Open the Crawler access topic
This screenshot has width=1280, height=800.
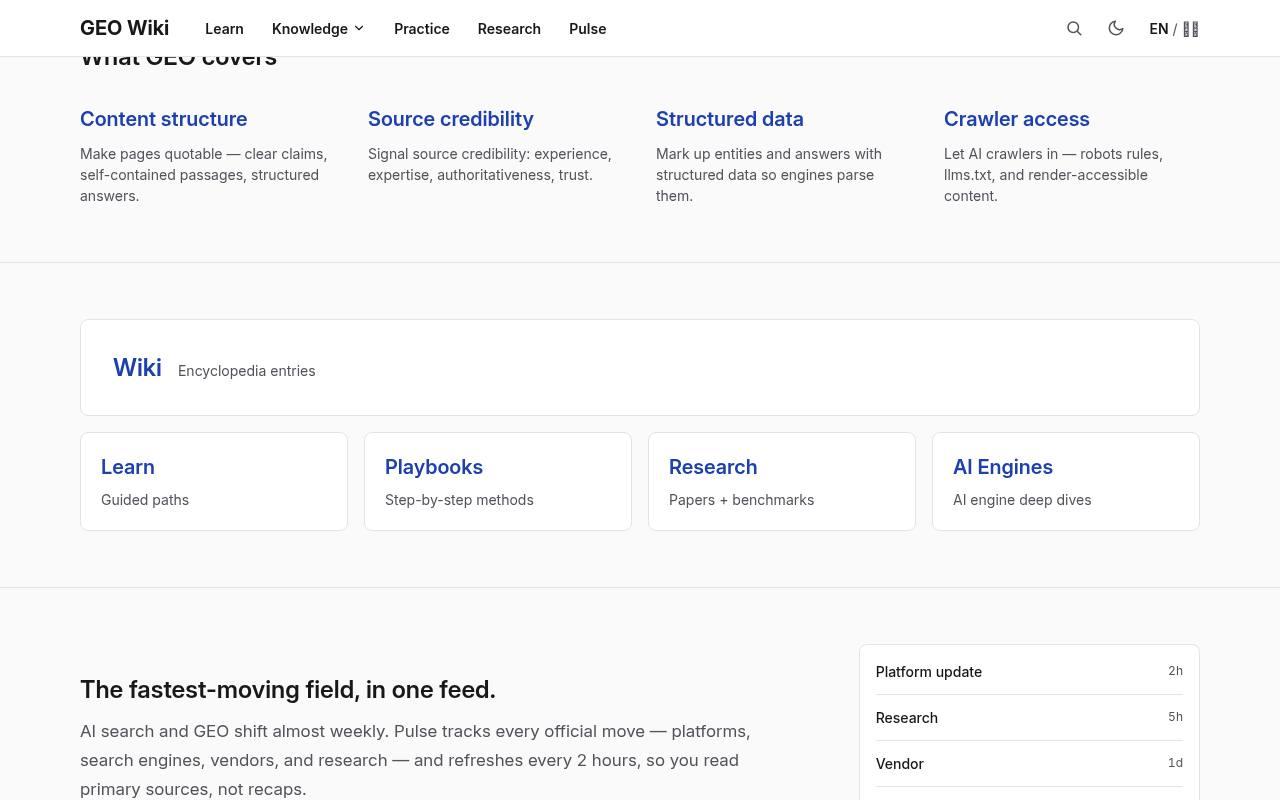(1017, 119)
